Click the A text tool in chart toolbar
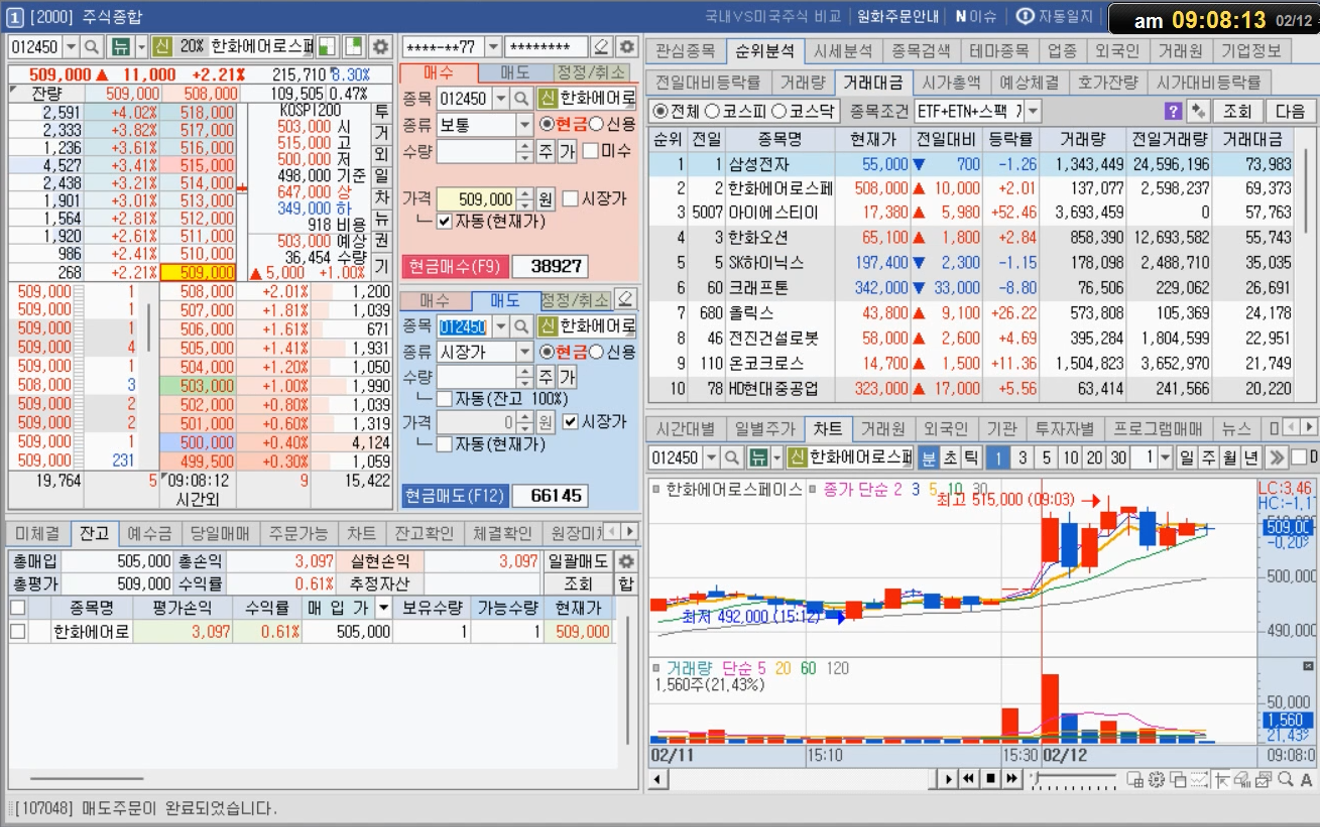 point(1305,779)
